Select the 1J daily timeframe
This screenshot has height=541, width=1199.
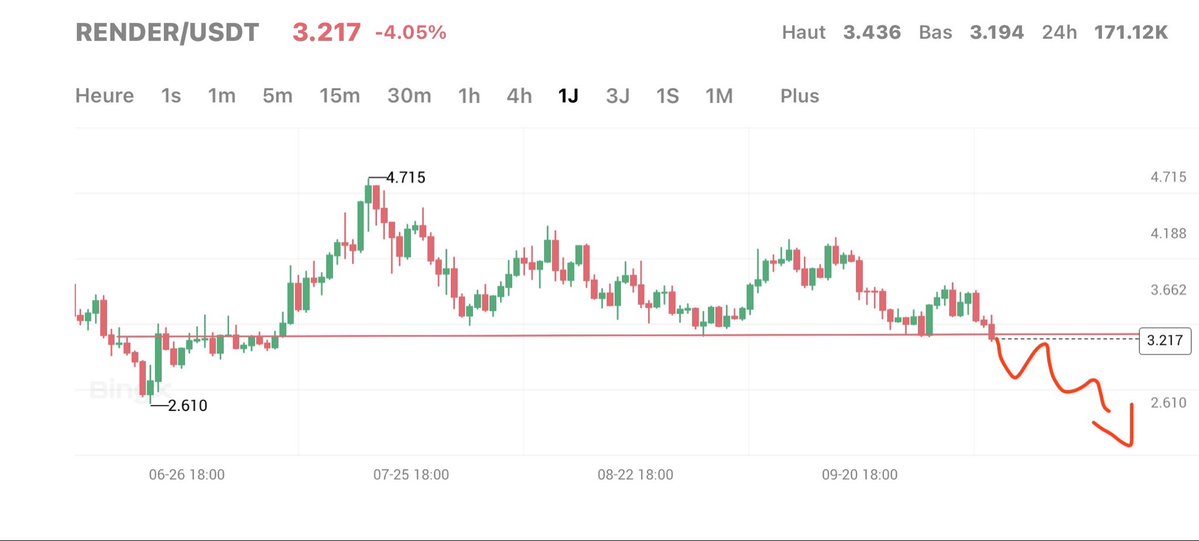click(568, 96)
